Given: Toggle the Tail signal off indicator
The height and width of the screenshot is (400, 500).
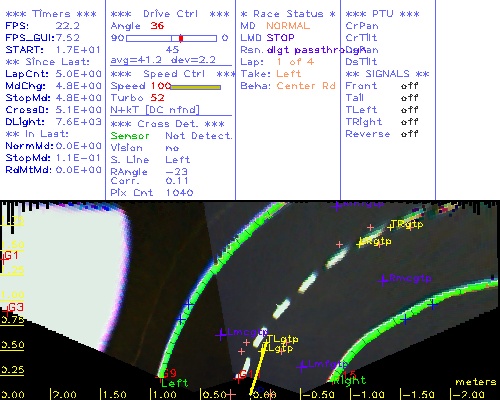Looking at the screenshot, I should 410,98.
